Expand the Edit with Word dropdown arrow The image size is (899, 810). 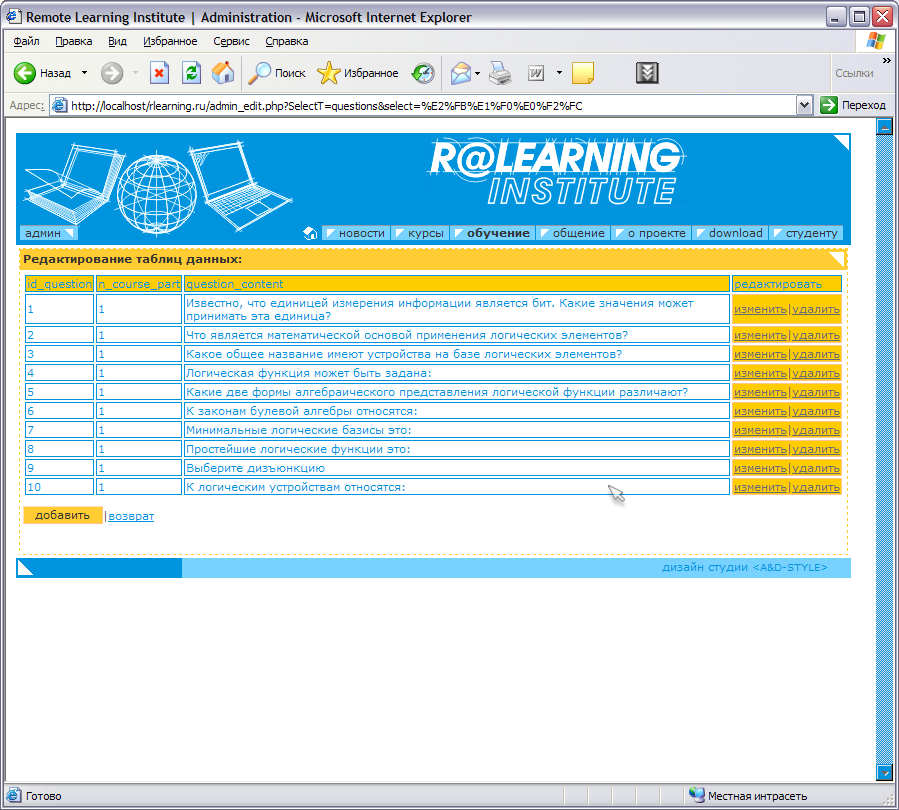click(559, 73)
